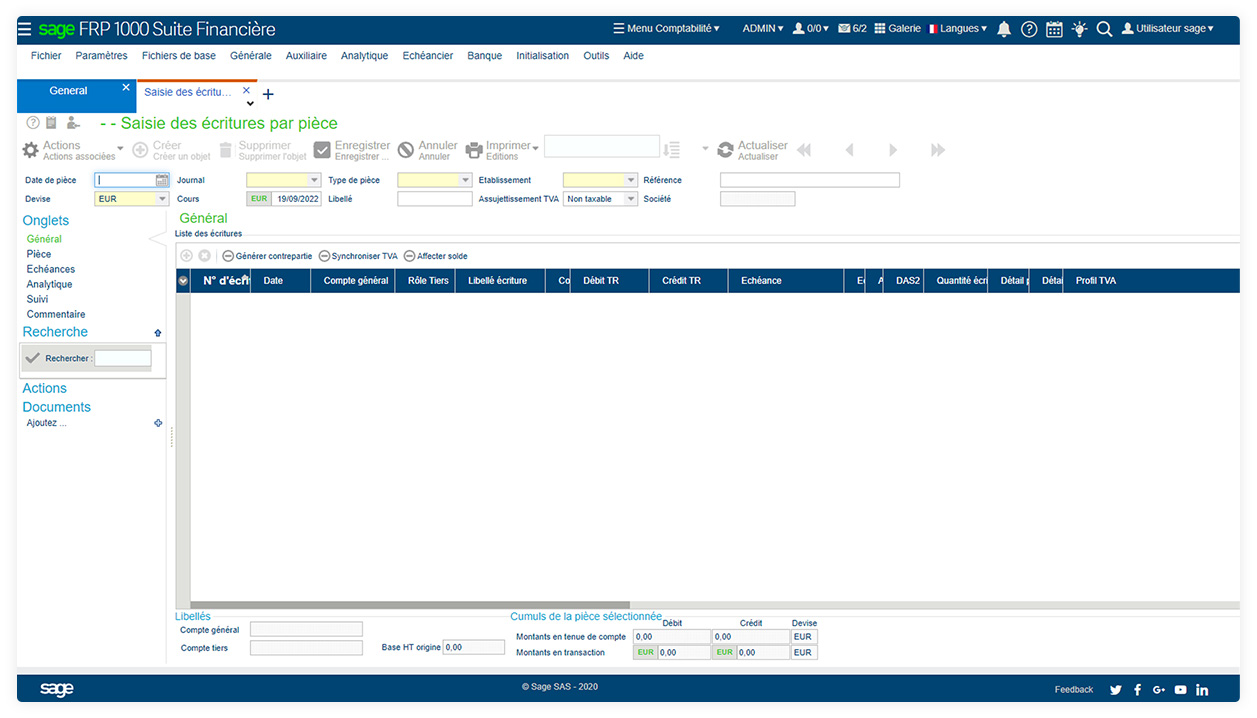This screenshot has width=1257, height=718.
Task: Click Synchroniser TVA
Action: point(358,256)
